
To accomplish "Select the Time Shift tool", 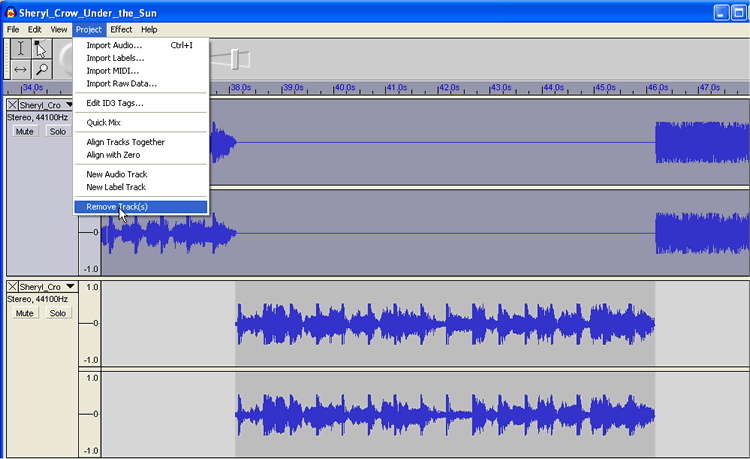I will click(21, 69).
